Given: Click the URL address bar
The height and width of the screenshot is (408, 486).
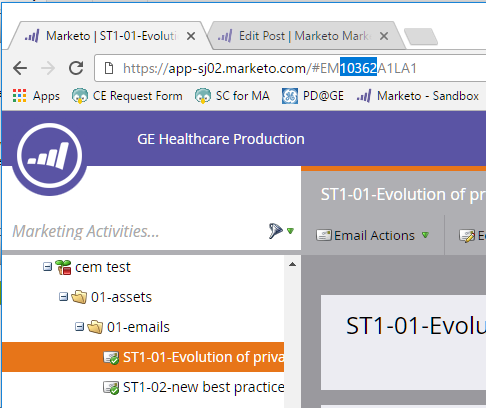Looking at the screenshot, I should (x=291, y=68).
